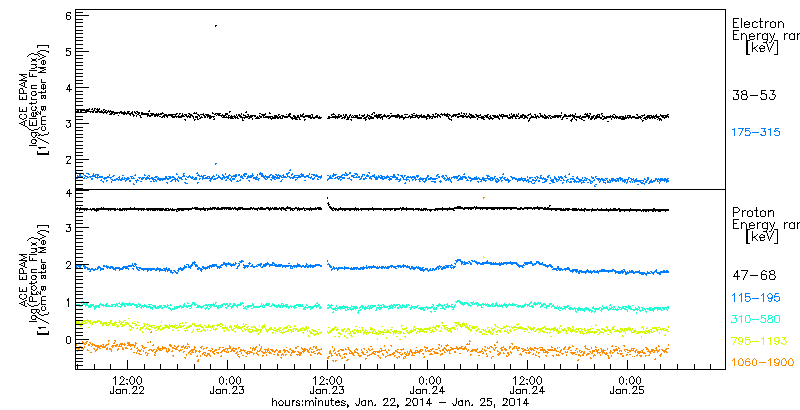This screenshot has height=410, width=800.
Task: Click the black proton spike at 12:00 Jan.23
Action: coord(328,201)
